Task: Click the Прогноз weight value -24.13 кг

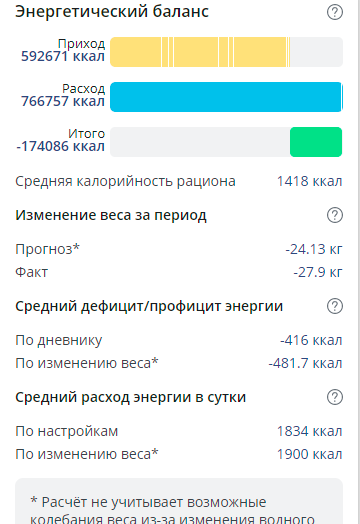Action: point(314,249)
